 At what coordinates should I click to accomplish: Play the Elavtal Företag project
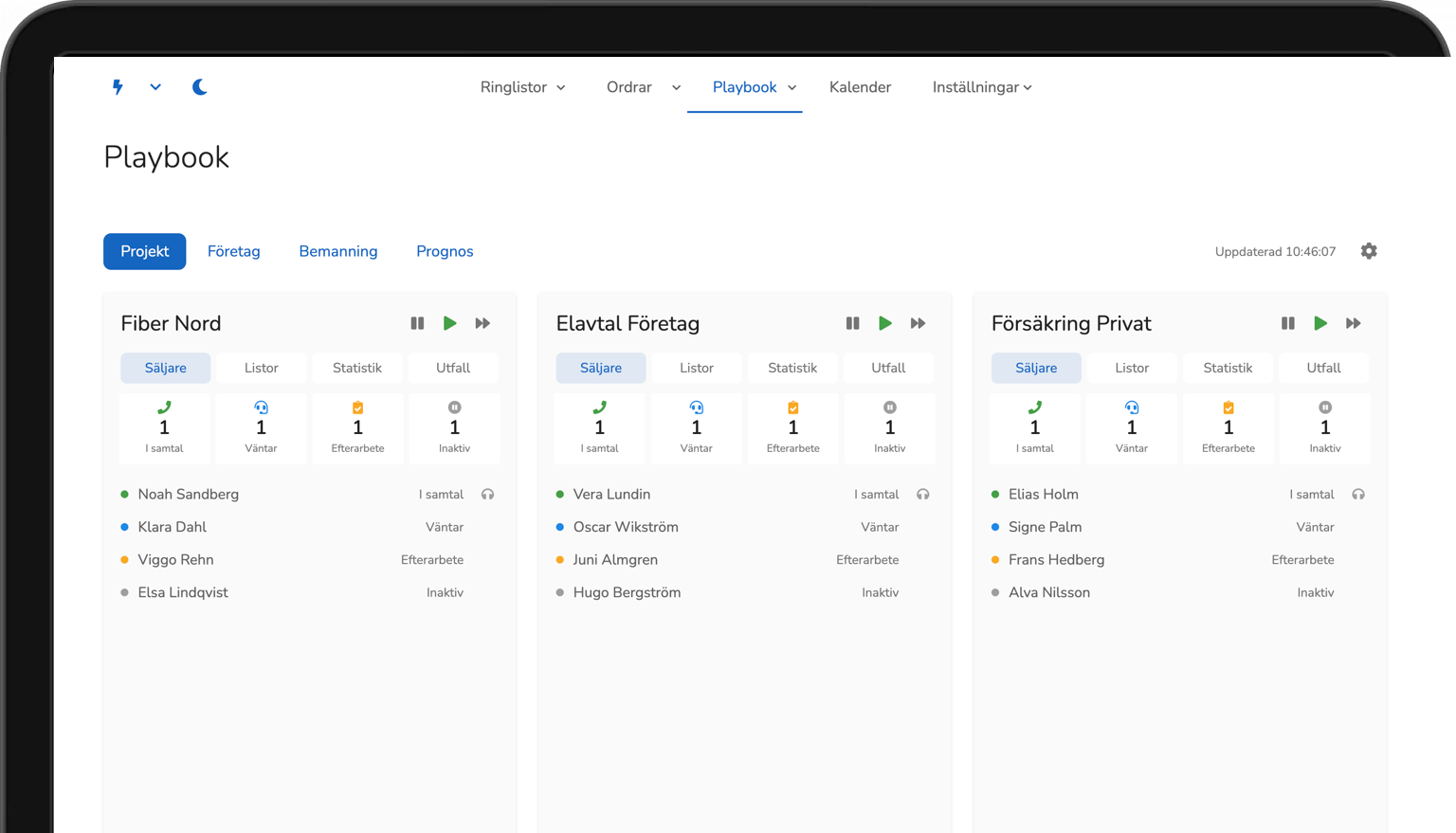885,323
